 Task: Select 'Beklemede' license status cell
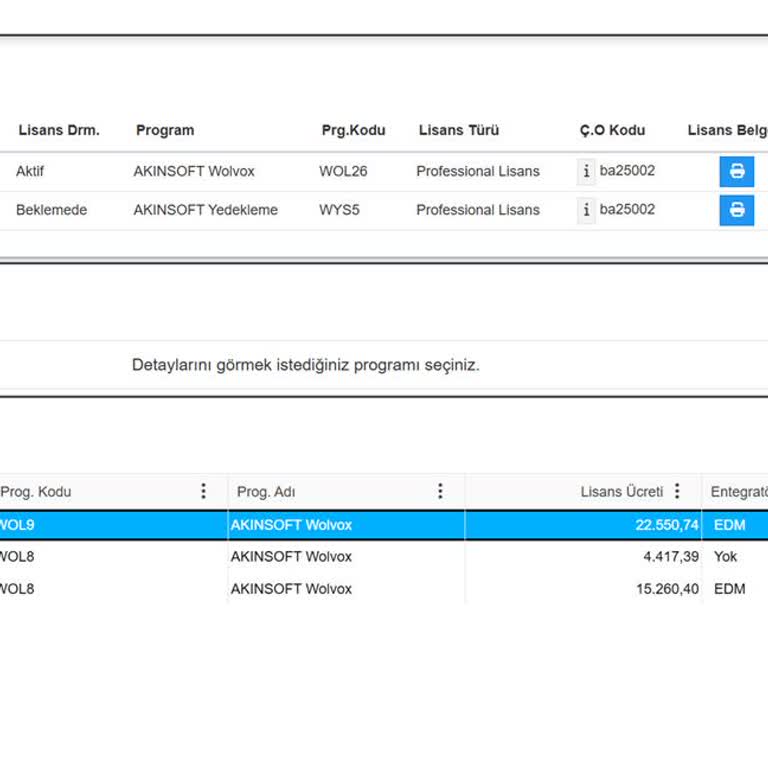51,210
